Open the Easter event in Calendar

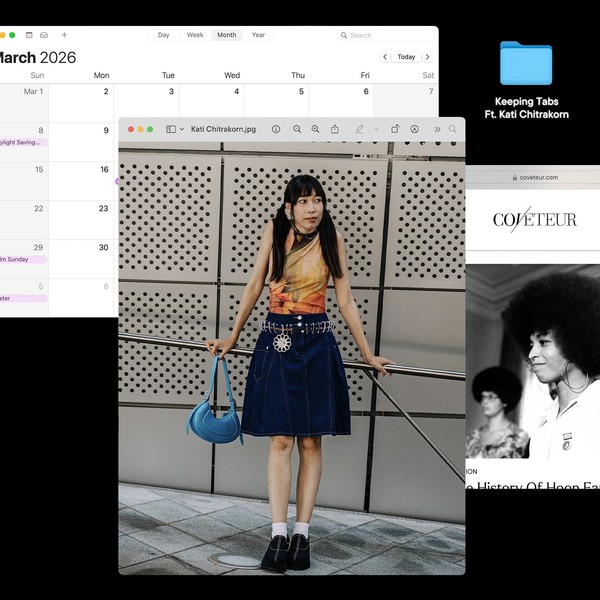coord(23,298)
